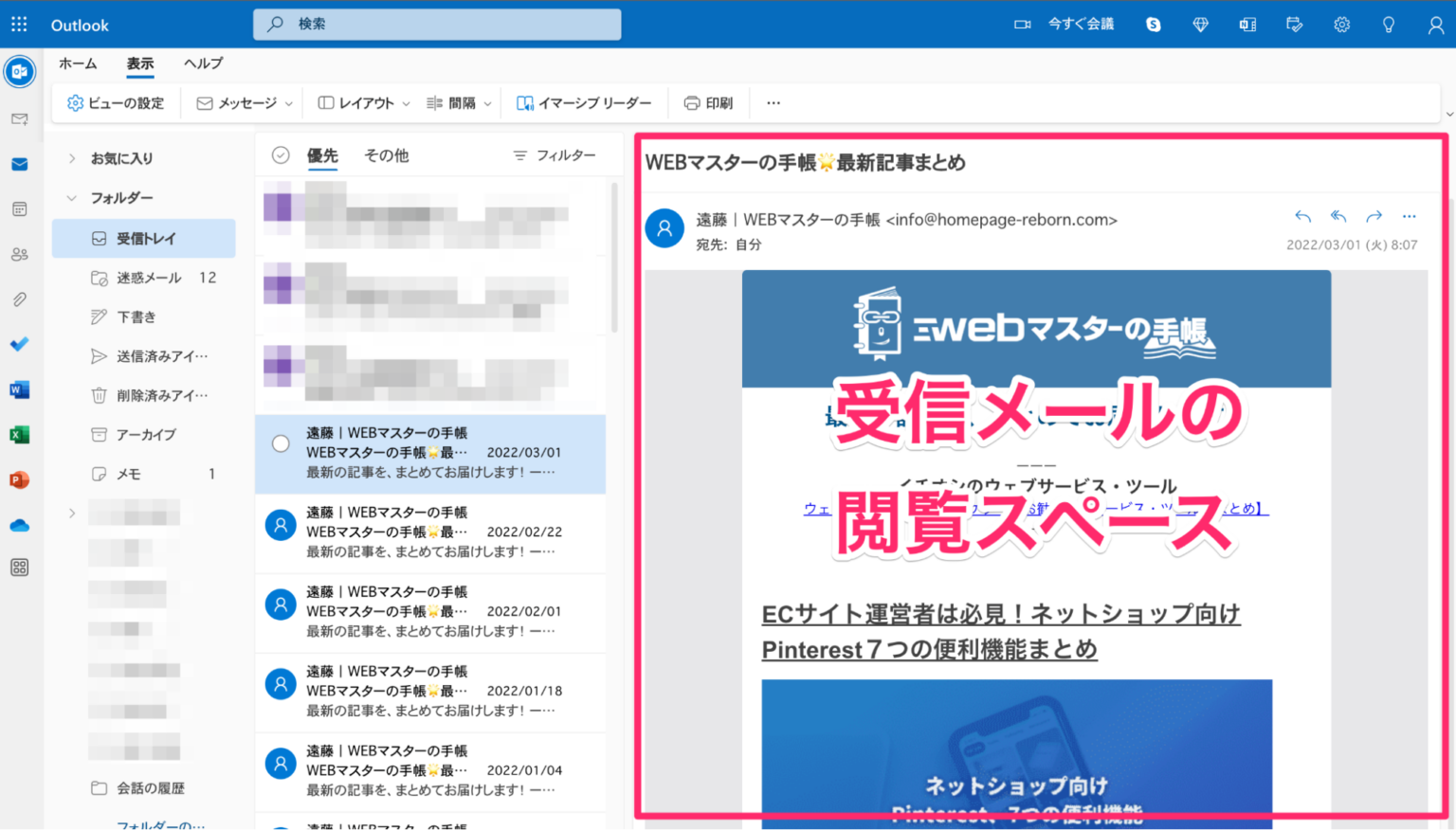Open the フィルター filter menu
This screenshot has height=830, width=1456.
click(555, 155)
